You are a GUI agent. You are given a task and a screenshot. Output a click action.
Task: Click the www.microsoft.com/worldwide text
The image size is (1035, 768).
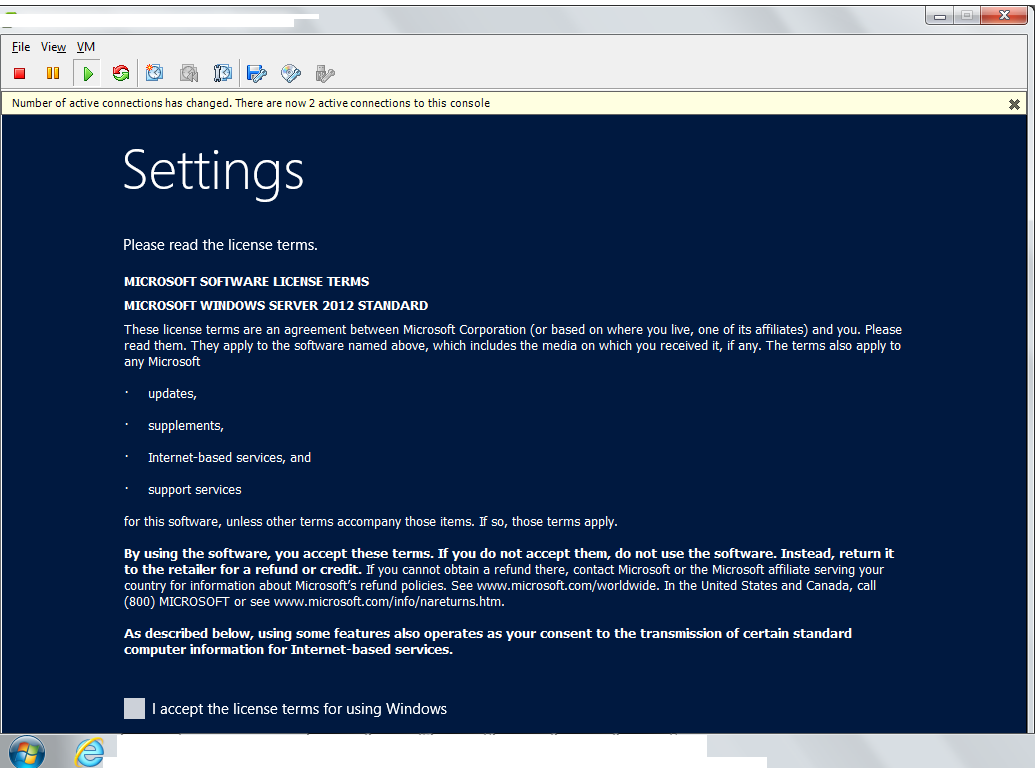[x=567, y=586]
